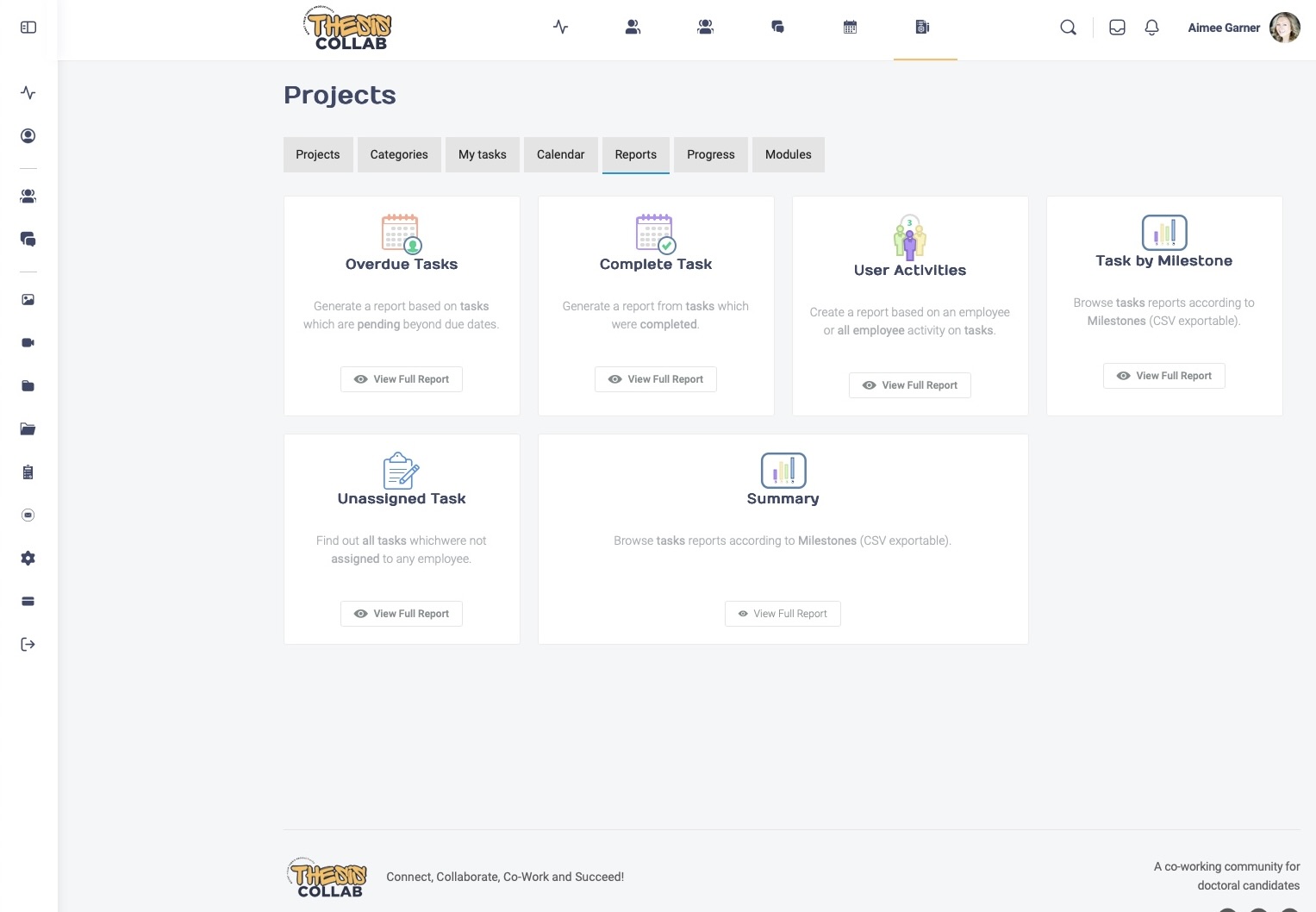Click the chat bubbles icon in top navigation
Image resolution: width=1316 pixels, height=912 pixels.
point(777,28)
